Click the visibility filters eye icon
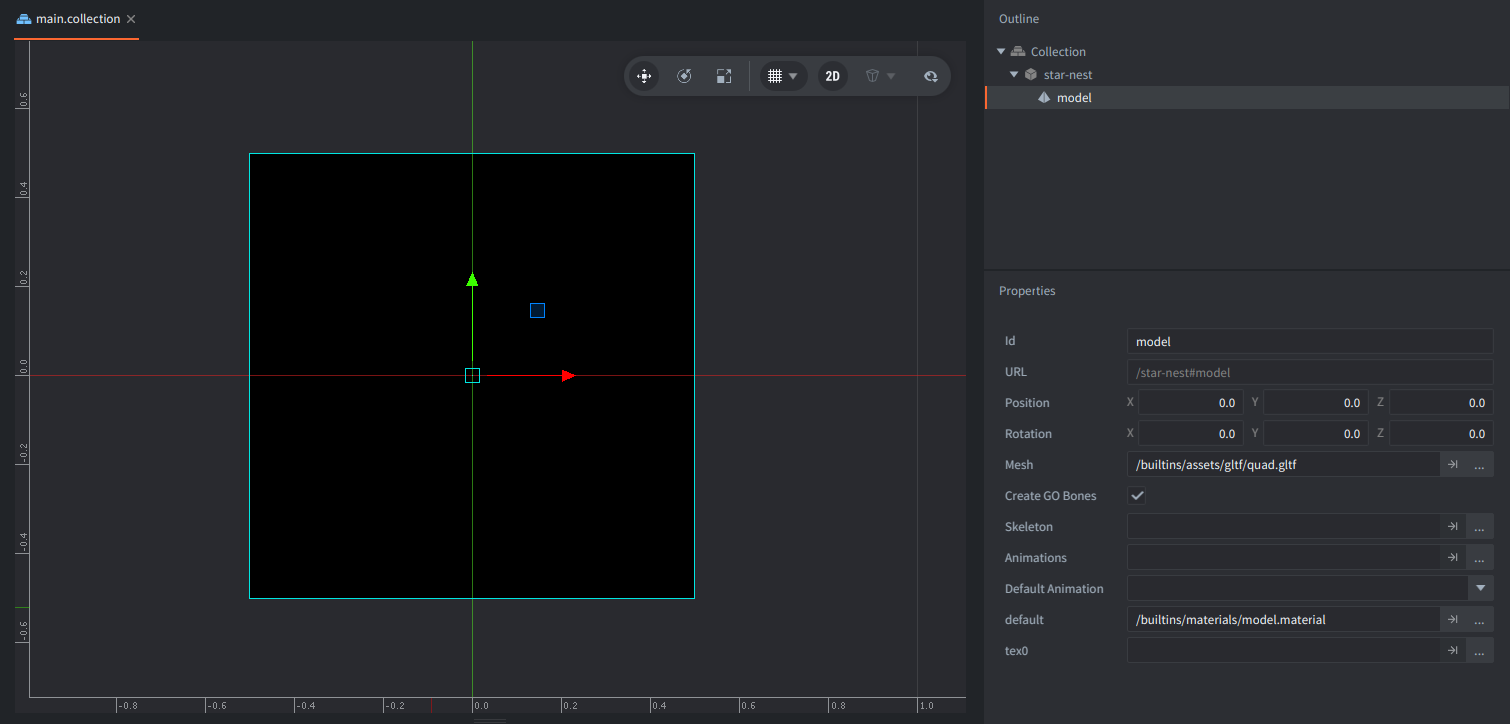 coord(930,76)
